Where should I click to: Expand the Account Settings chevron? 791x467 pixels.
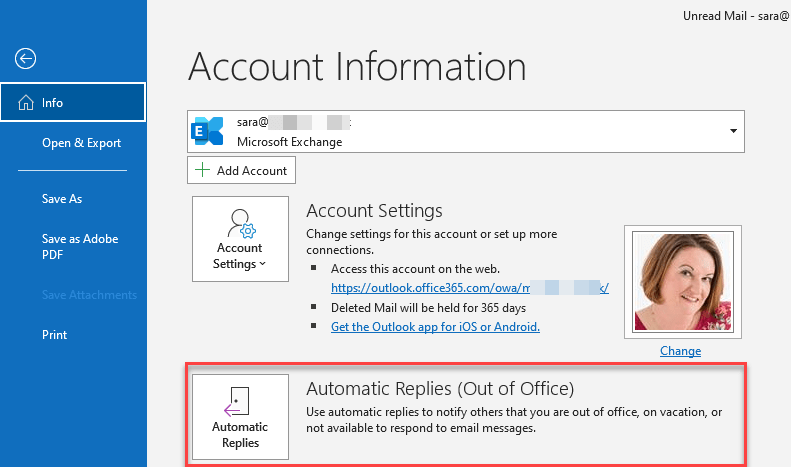click(x=263, y=265)
